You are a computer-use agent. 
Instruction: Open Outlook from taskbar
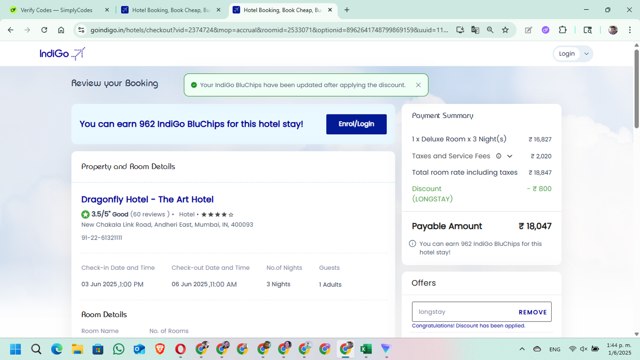click(x=139, y=349)
